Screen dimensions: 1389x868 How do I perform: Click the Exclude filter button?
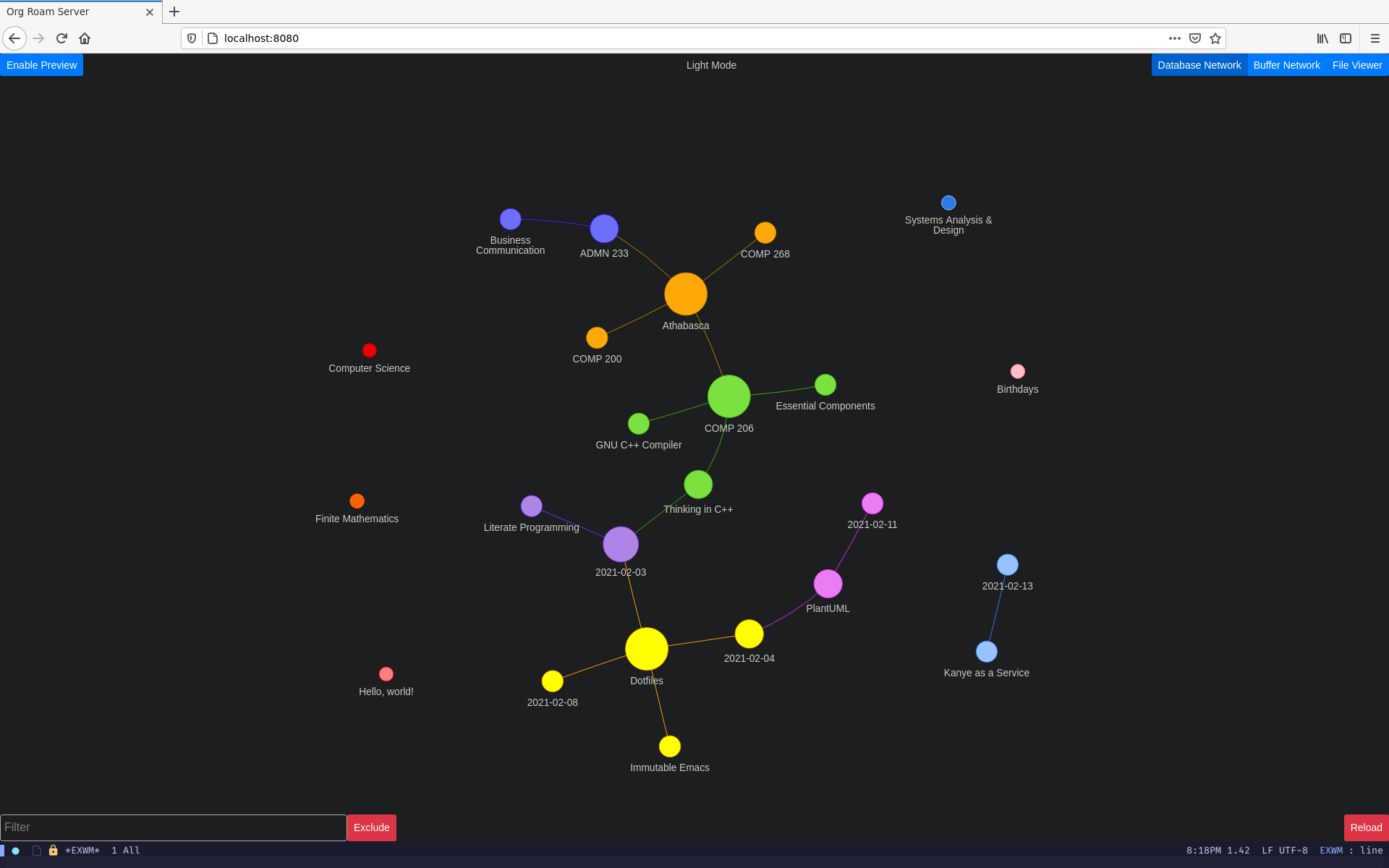pos(370,827)
